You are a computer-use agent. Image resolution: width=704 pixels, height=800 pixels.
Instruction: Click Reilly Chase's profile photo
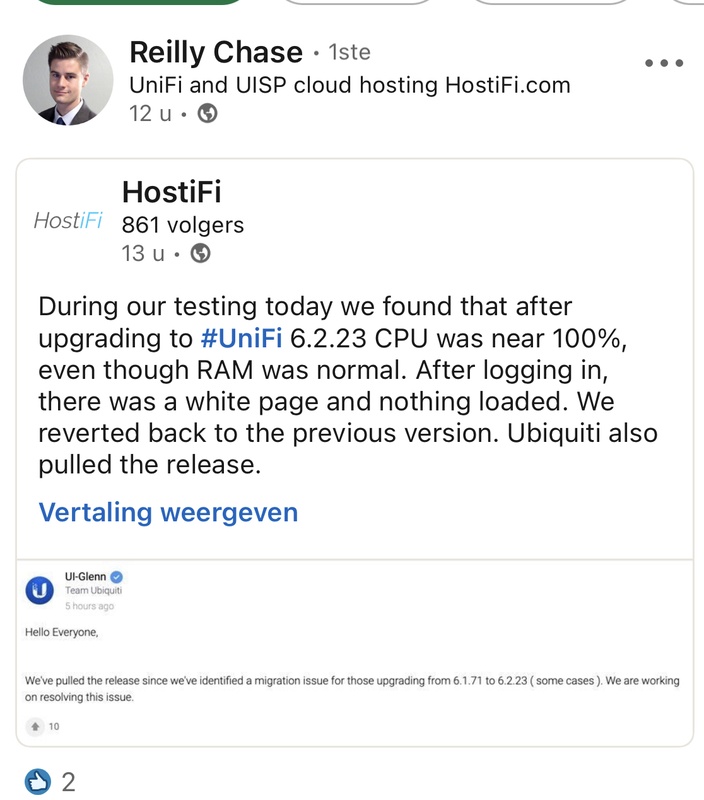click(x=68, y=80)
